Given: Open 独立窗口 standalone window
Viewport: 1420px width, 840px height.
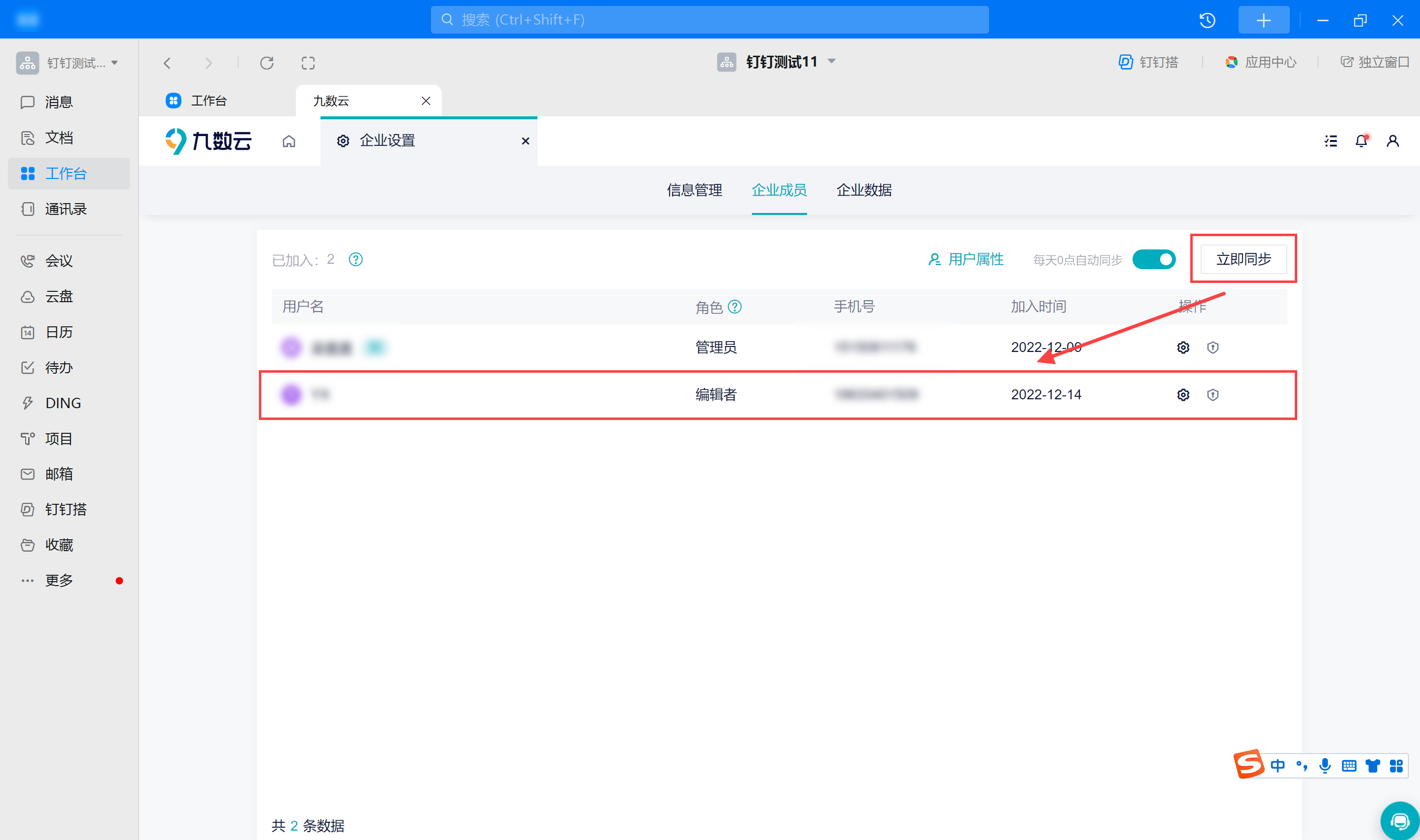Looking at the screenshot, I should click(x=1375, y=62).
